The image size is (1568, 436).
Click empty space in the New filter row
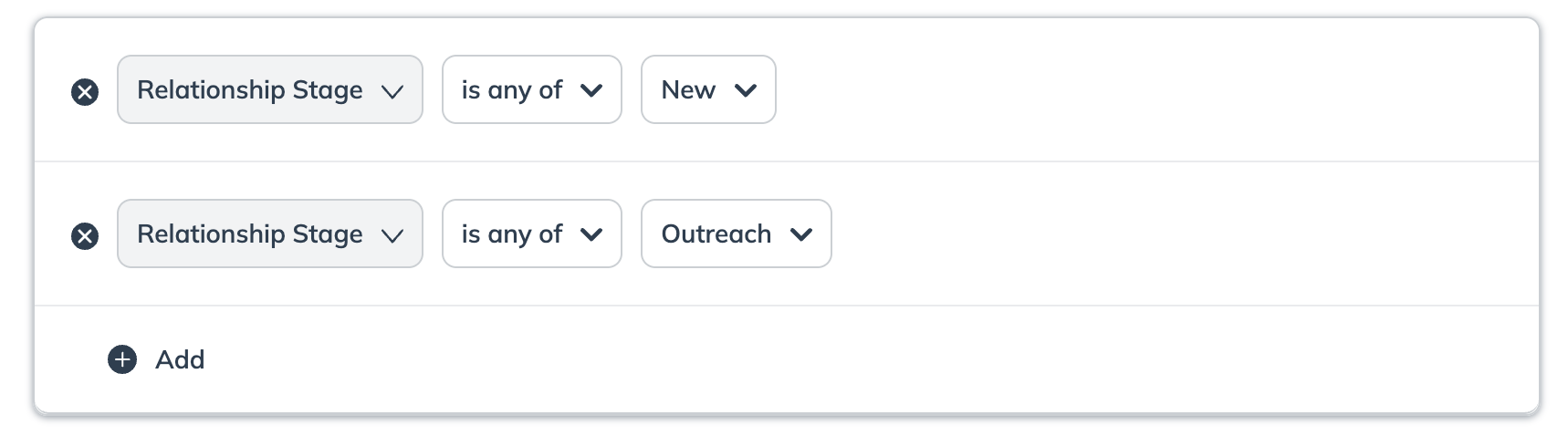tap(1141, 89)
